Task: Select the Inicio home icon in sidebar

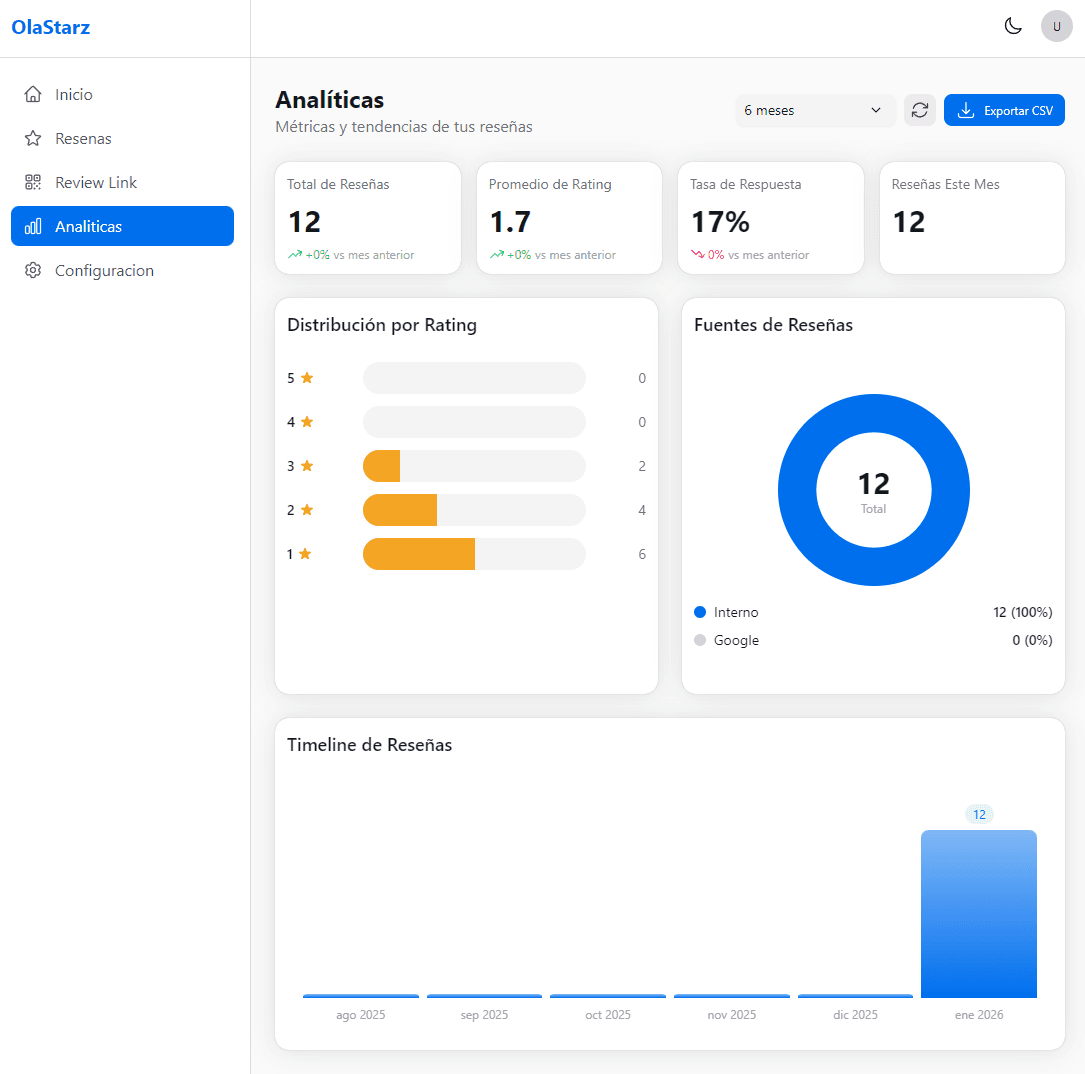Action: [31, 93]
